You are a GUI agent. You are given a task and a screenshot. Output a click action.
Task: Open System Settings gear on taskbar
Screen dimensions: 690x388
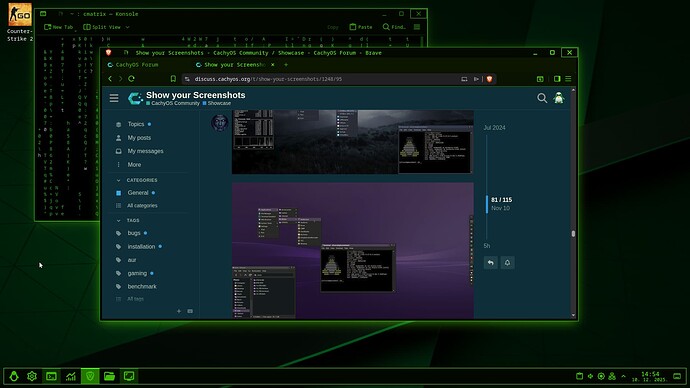click(x=32, y=376)
